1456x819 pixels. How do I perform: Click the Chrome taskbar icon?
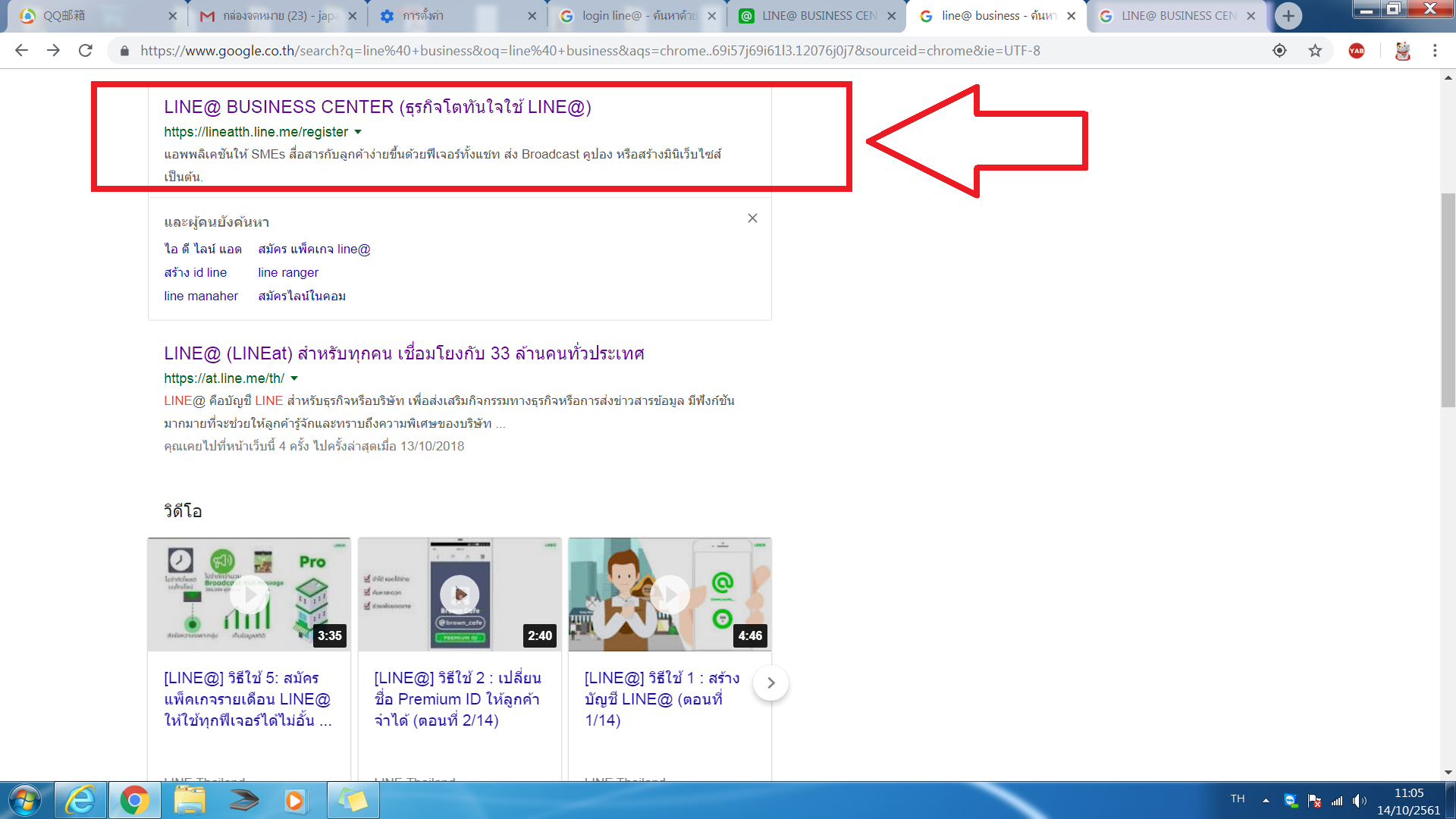pos(134,801)
